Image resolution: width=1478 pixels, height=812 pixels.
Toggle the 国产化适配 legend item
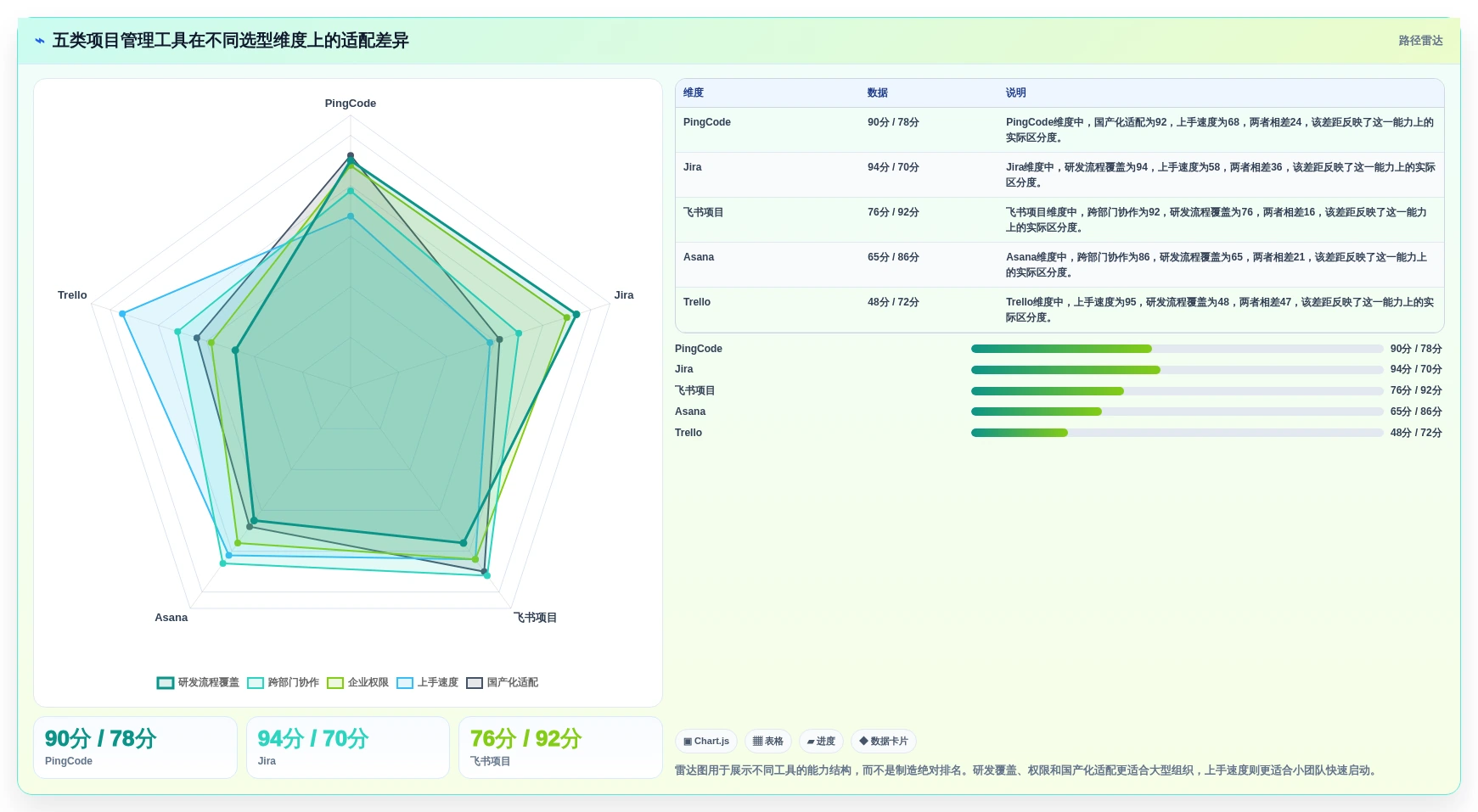pos(502,682)
